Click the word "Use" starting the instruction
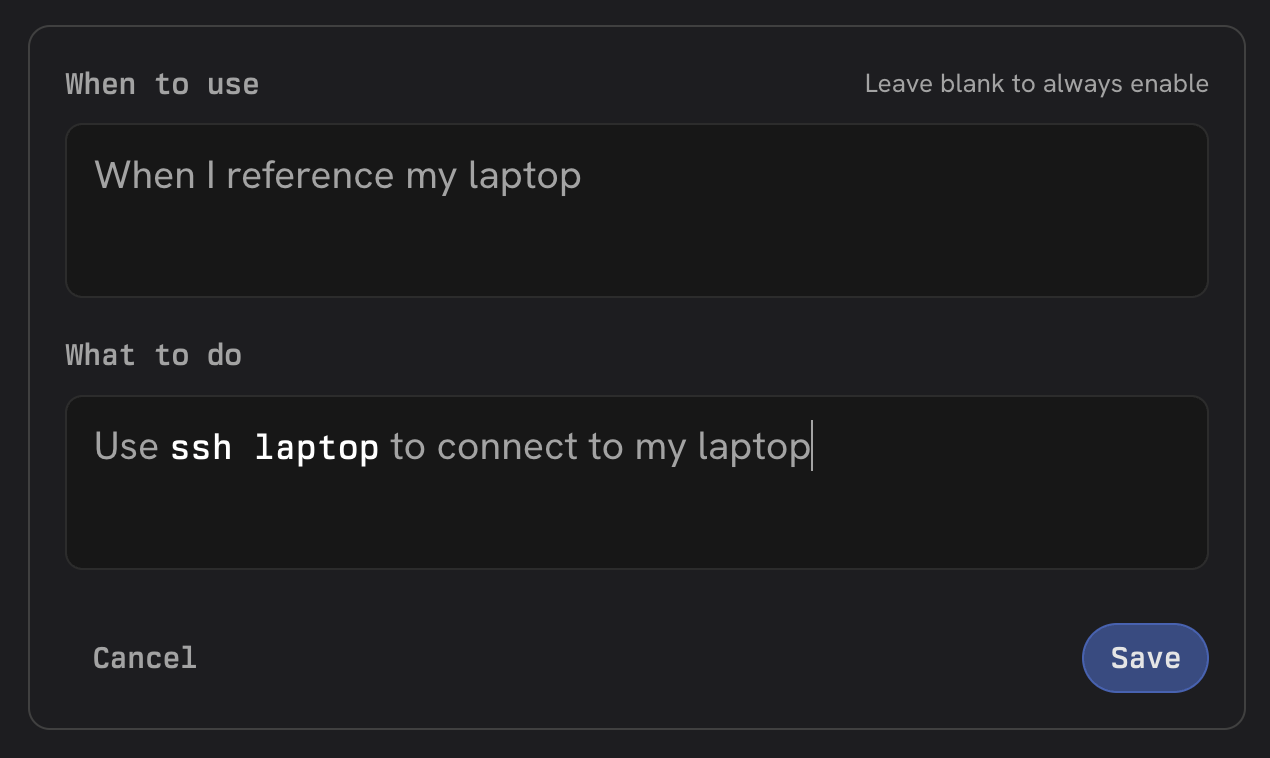1270x758 pixels. pos(126,447)
